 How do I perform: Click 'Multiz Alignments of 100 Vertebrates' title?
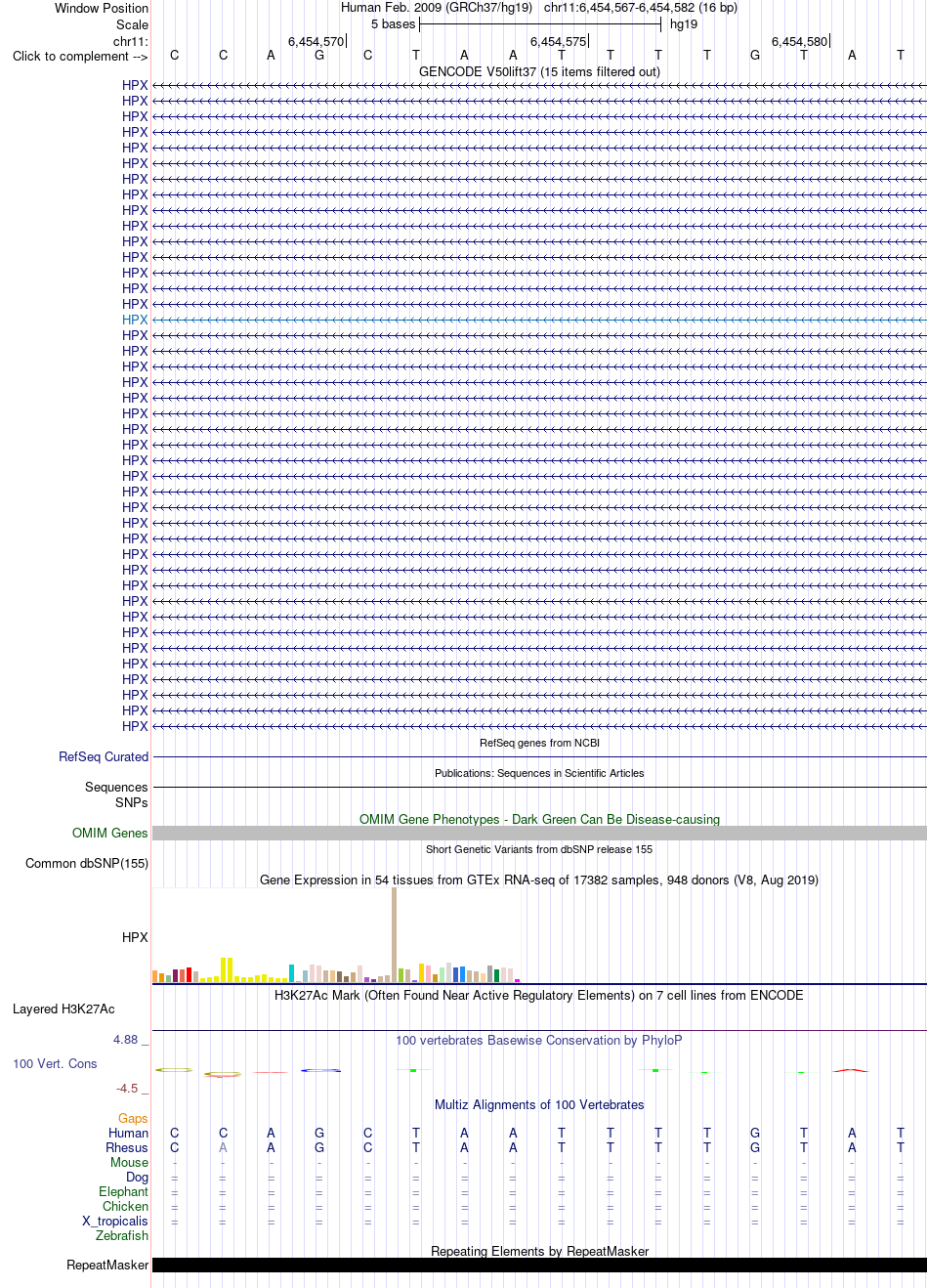(539, 1104)
